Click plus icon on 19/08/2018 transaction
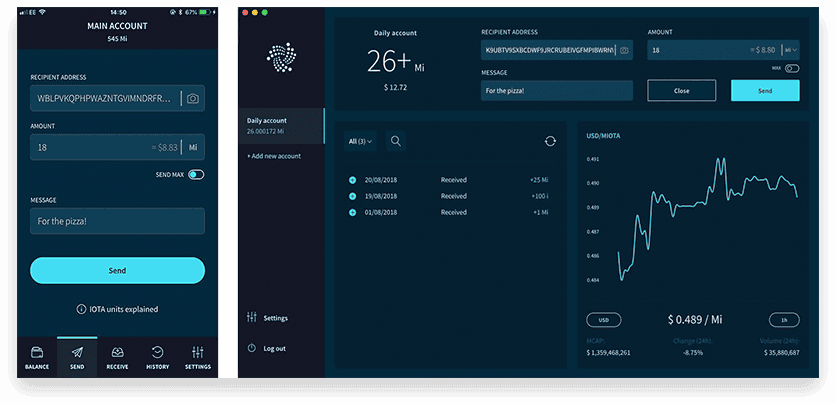The image size is (836, 405). pyautogui.click(x=352, y=196)
